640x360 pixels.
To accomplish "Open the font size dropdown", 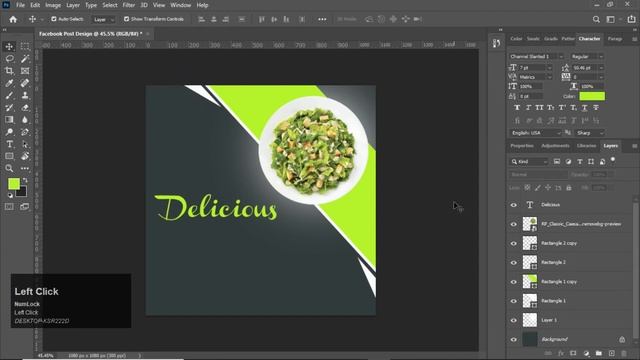I will 536,68.
